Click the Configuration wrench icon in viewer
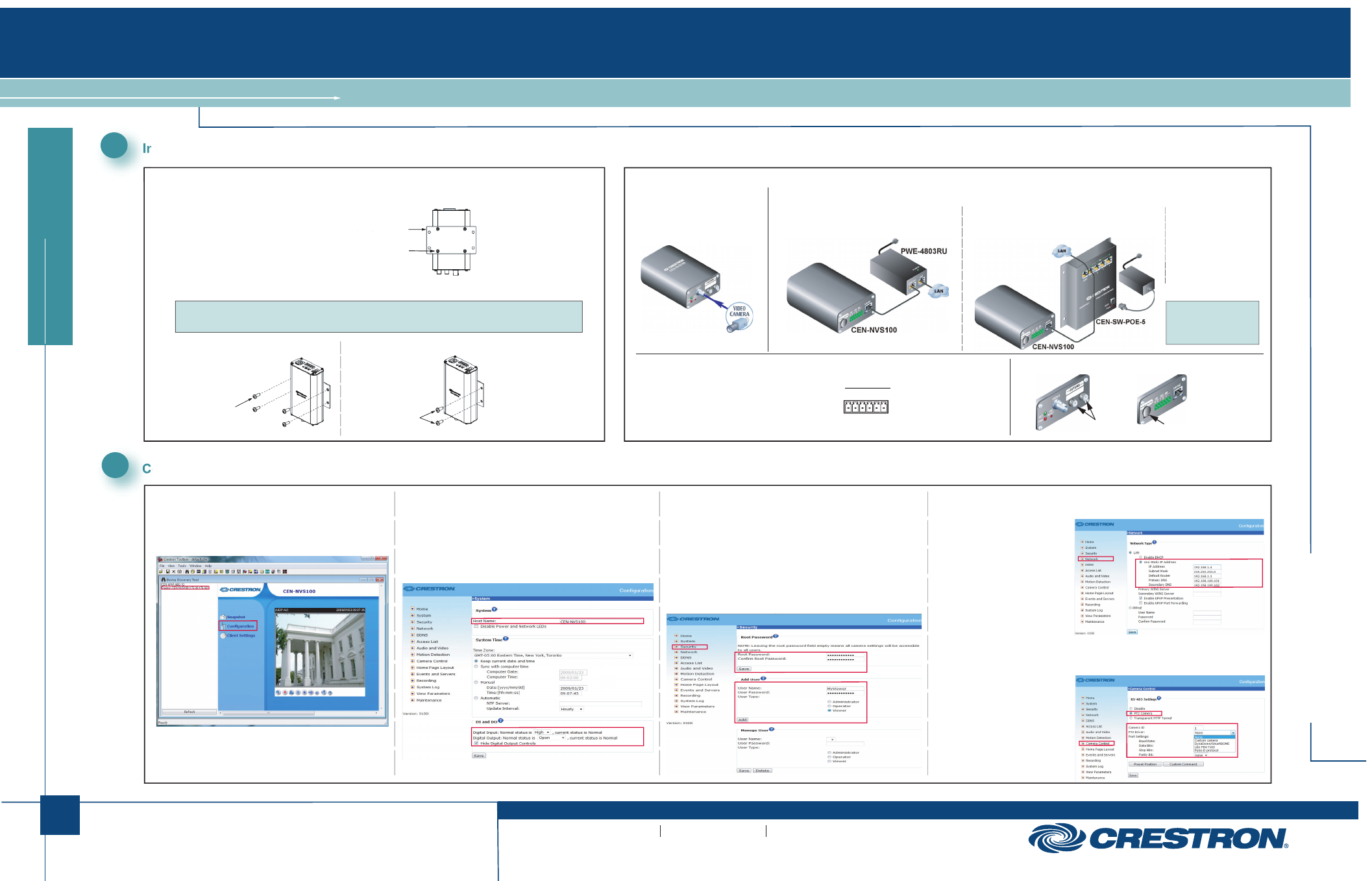Image resolution: width=1372 pixels, height=881 pixels. [223, 626]
